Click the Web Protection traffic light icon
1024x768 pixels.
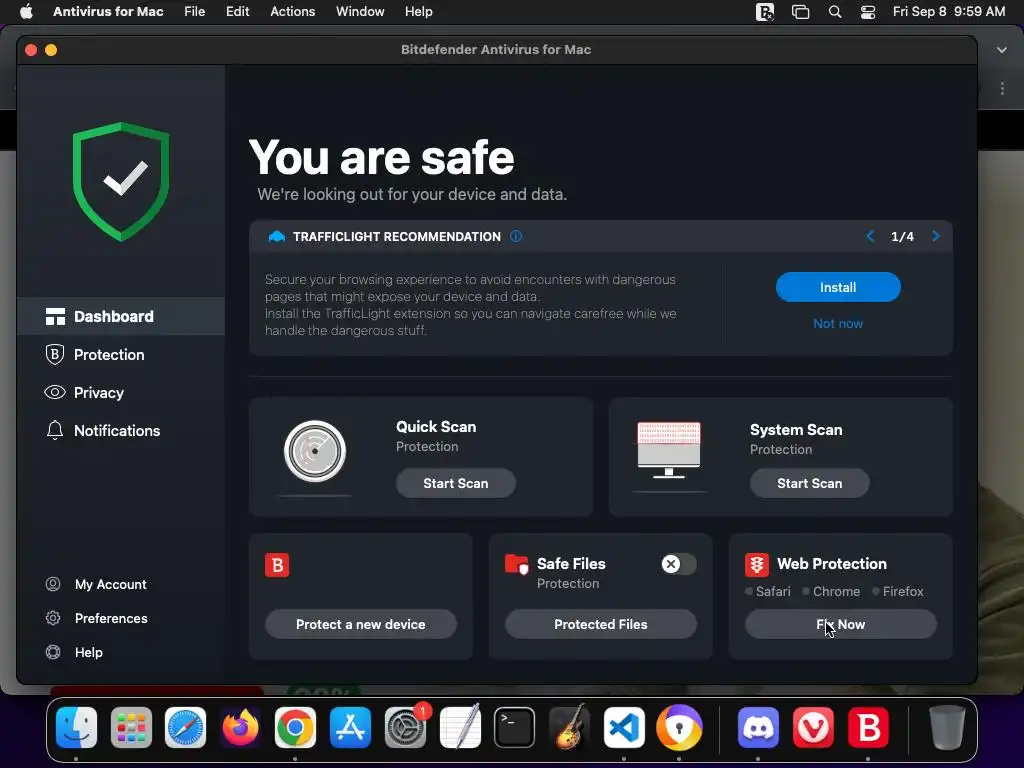pyautogui.click(x=757, y=565)
